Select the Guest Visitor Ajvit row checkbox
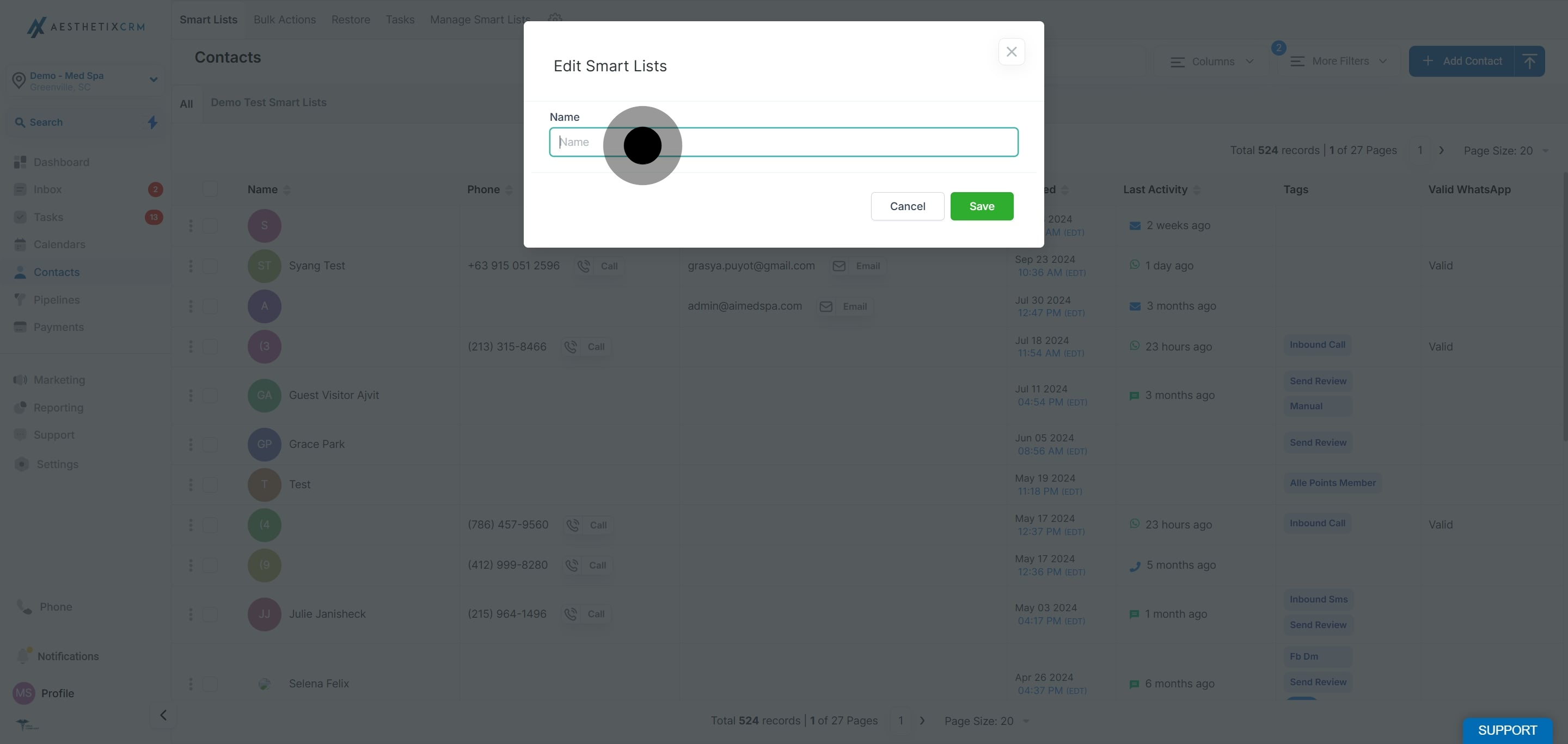Viewport: 1568px width, 744px height. pyautogui.click(x=210, y=396)
